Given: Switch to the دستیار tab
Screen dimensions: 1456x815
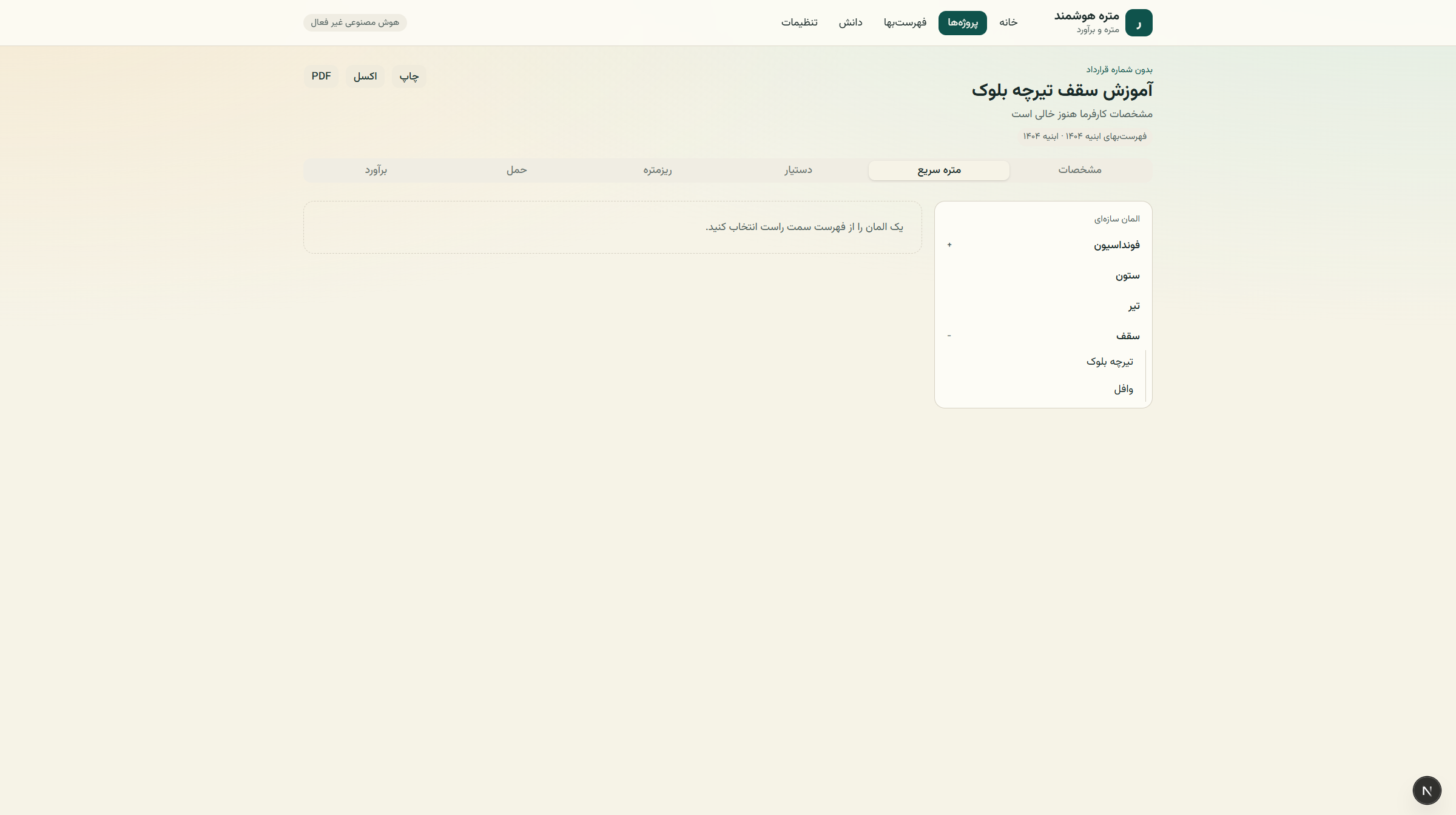Looking at the screenshot, I should [x=798, y=170].
